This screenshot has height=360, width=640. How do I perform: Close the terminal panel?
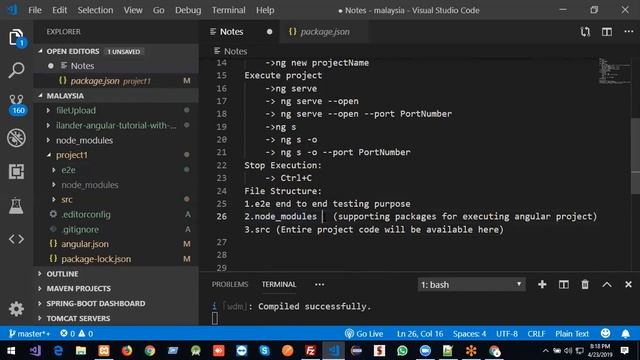click(x=628, y=284)
